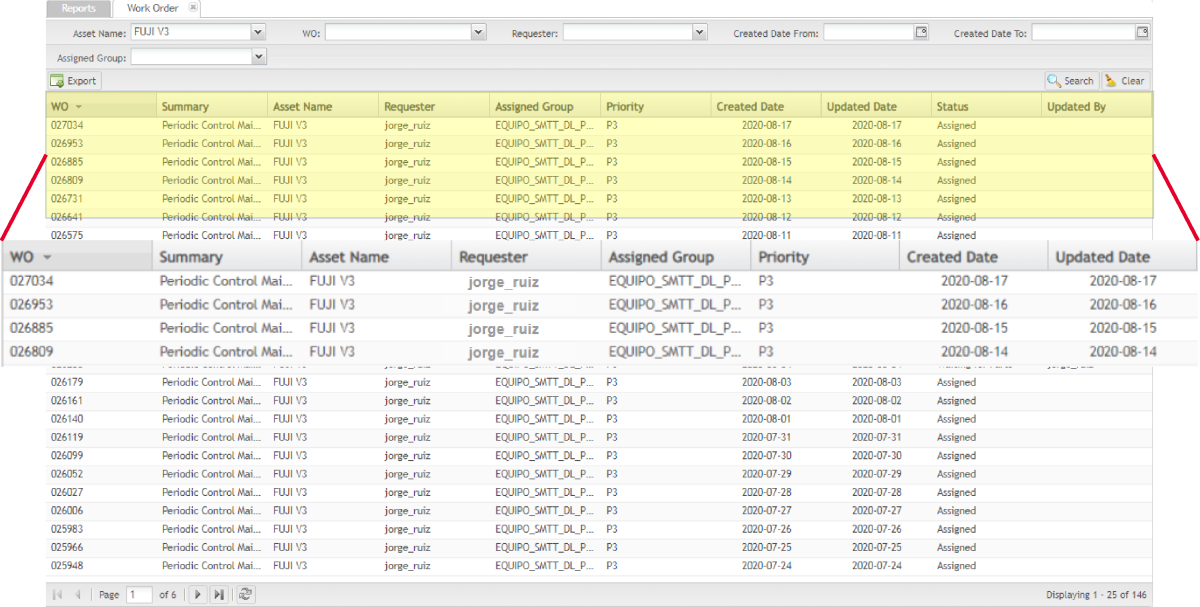Viewport: 1200px width, 607px height.
Task: Select work order 025983
Action: click(x=599, y=529)
